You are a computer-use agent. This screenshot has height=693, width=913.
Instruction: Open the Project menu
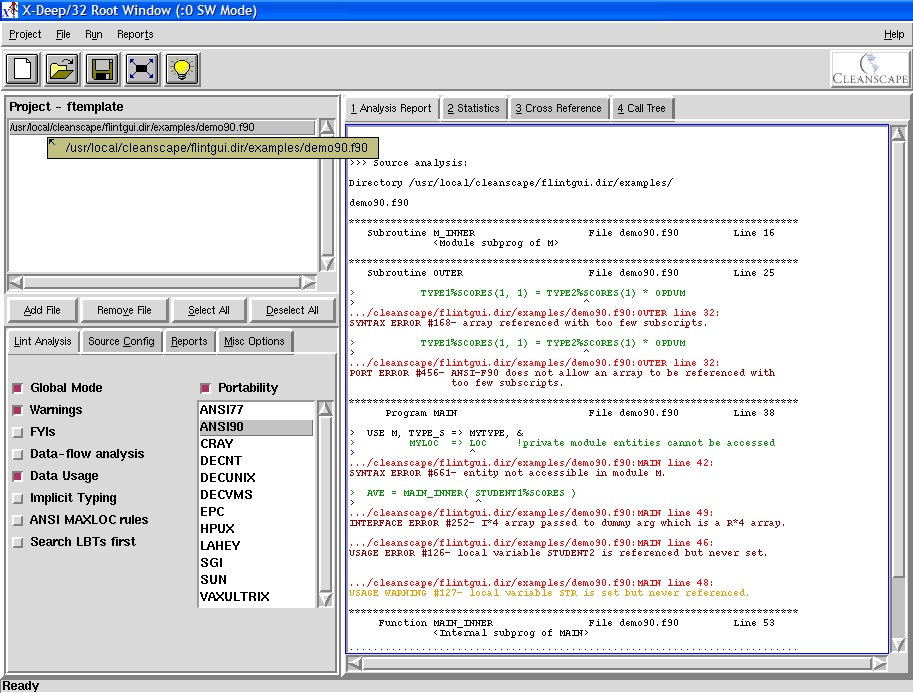click(x=25, y=34)
